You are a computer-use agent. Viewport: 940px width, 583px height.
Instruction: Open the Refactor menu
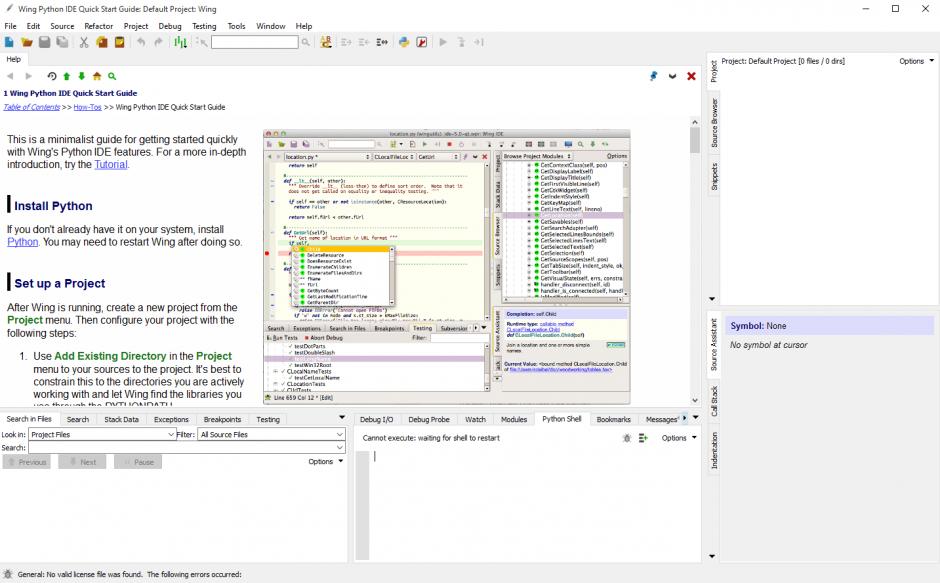(x=99, y=26)
